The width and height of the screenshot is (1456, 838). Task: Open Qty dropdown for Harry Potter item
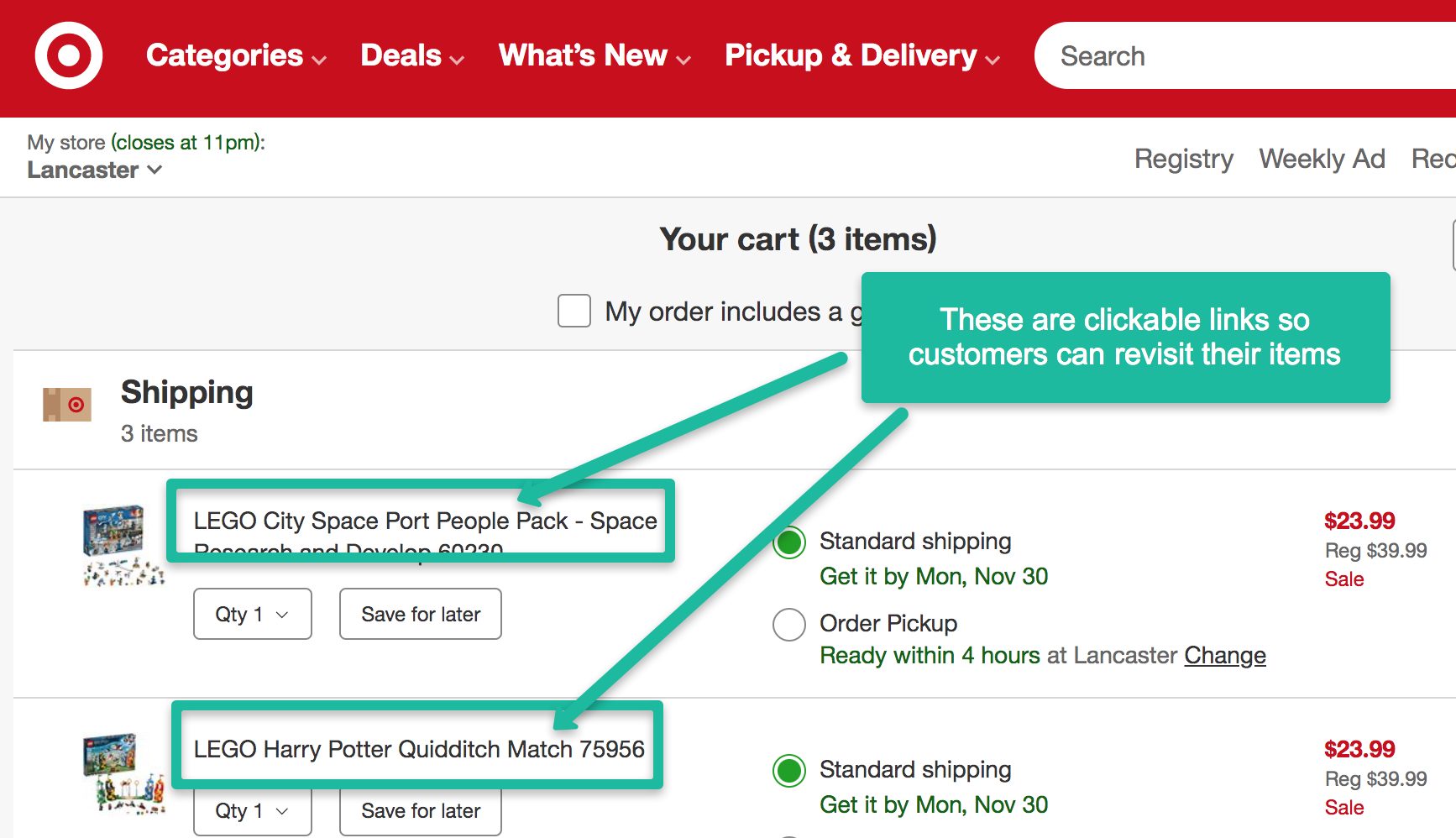252,810
